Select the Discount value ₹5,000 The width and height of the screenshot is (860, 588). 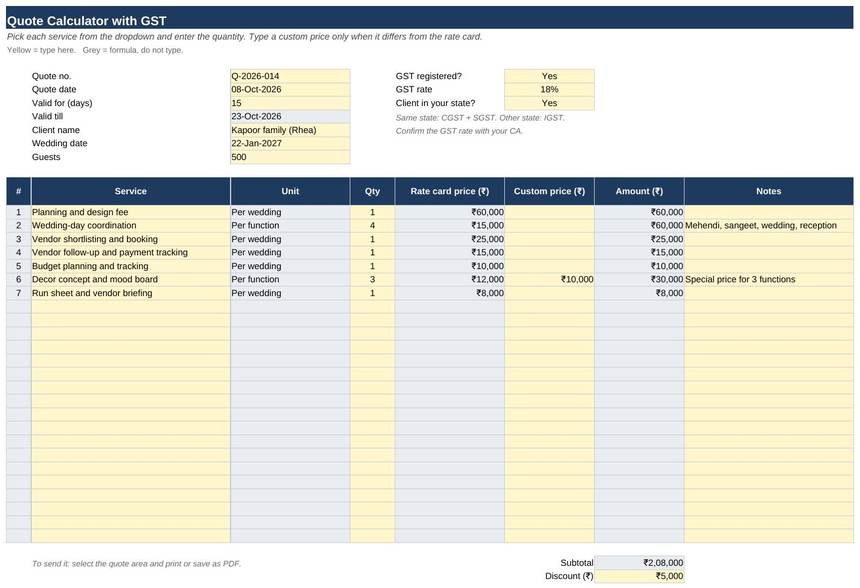click(640, 576)
